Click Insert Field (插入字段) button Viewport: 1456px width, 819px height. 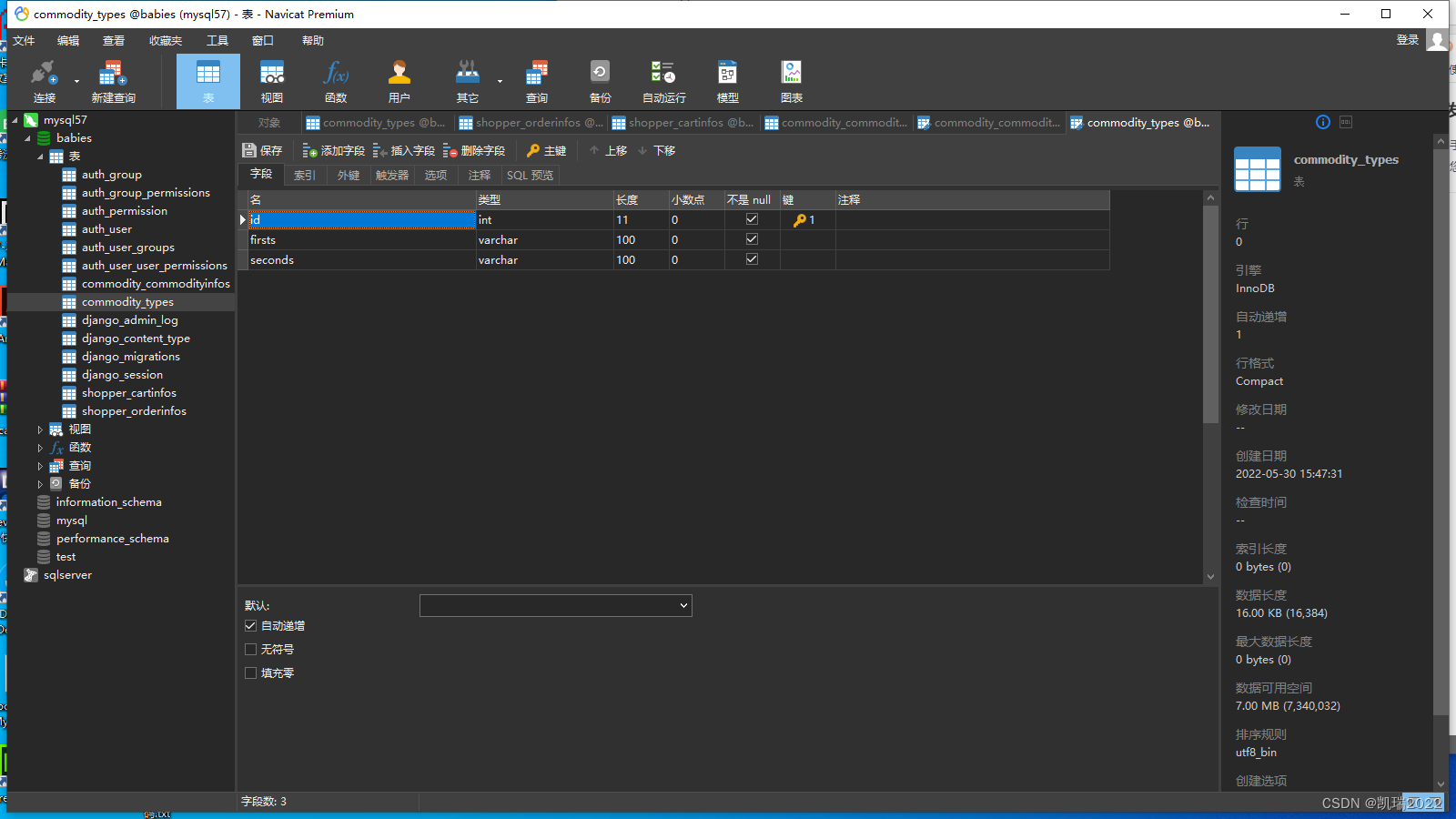point(404,150)
